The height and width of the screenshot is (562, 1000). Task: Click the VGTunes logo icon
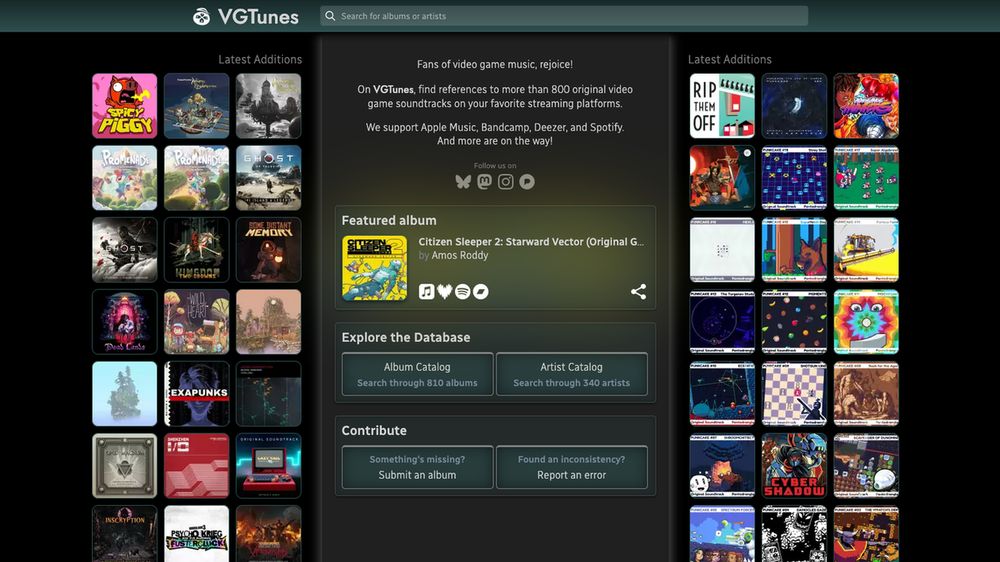[x=202, y=17]
